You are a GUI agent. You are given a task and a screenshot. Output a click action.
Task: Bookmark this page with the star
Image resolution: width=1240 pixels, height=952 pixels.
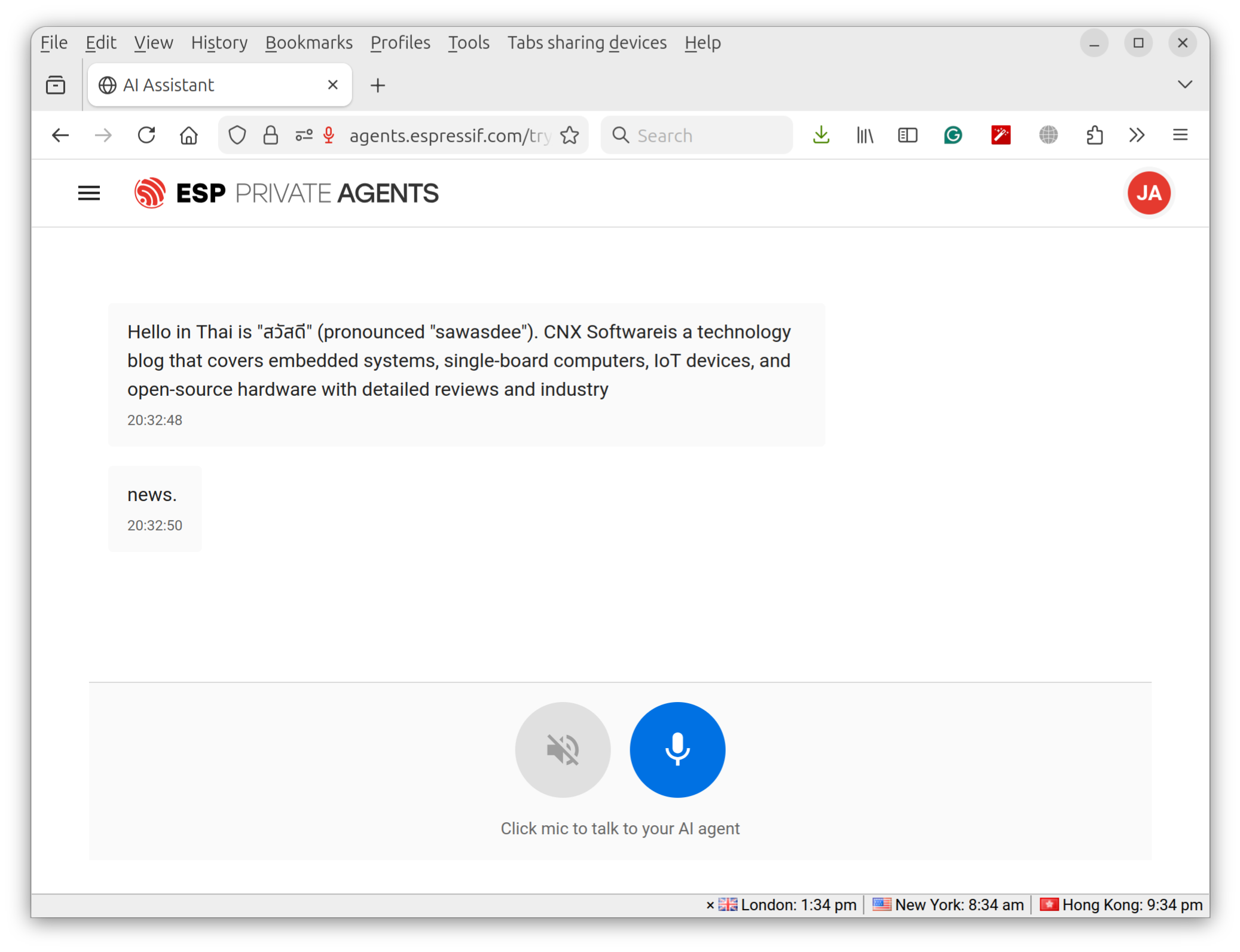click(570, 135)
